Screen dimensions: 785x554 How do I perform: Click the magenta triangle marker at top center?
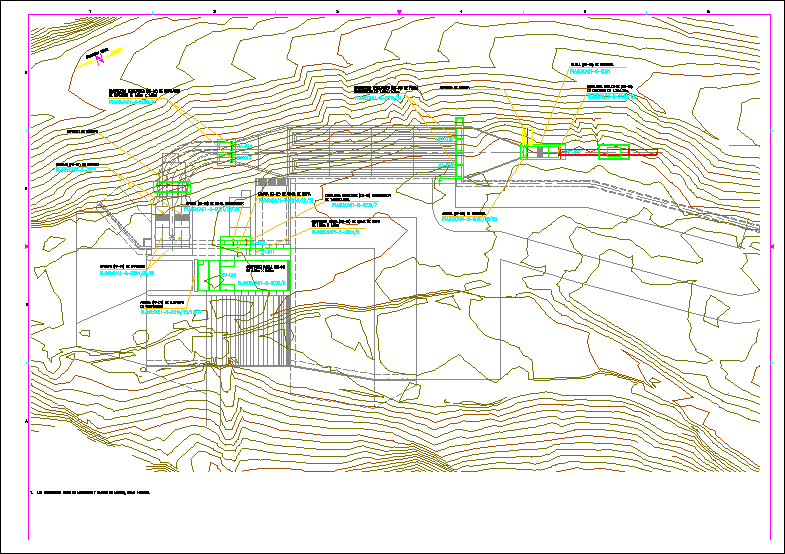(400, 12)
